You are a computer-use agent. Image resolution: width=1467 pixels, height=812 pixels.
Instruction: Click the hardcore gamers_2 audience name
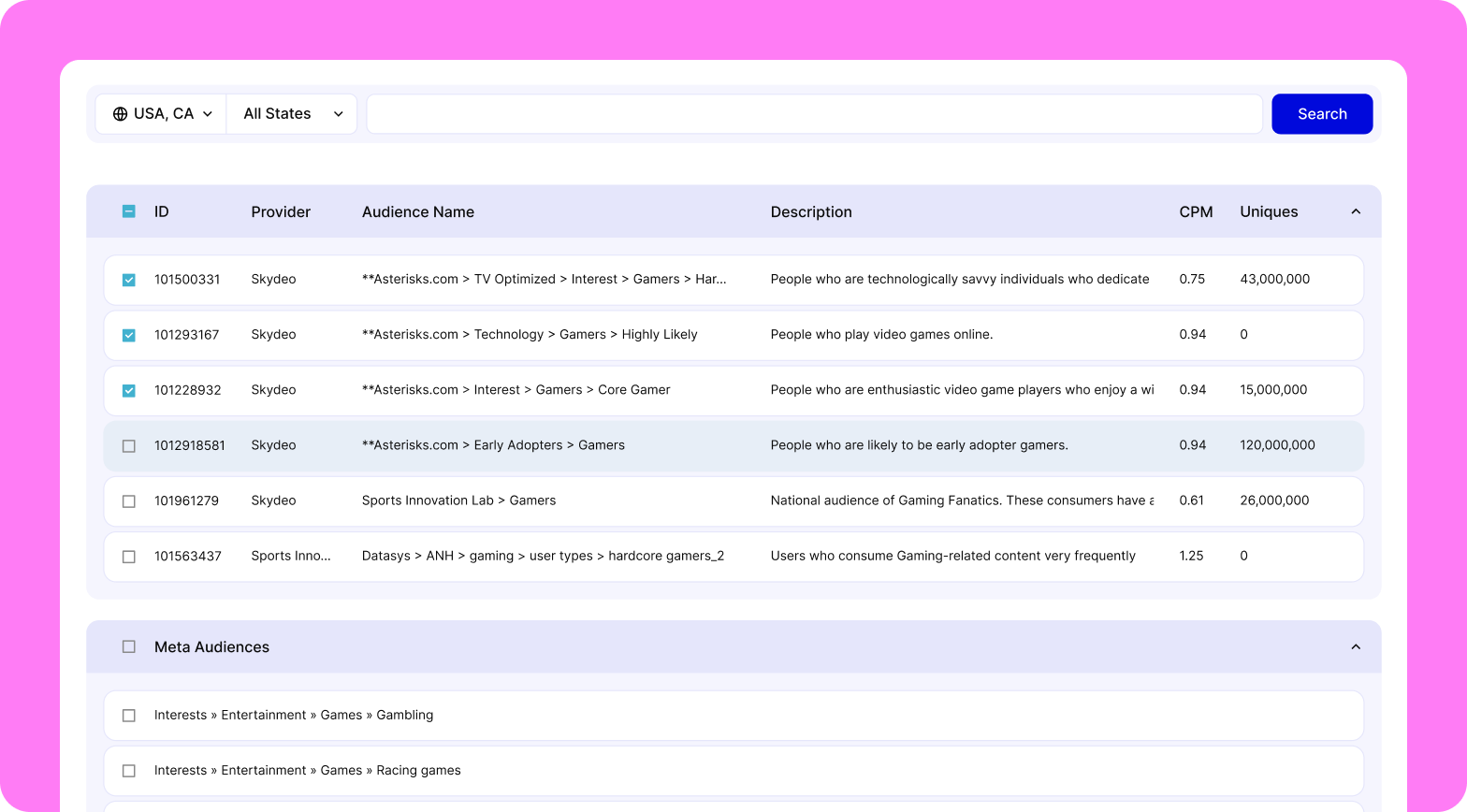pos(543,555)
